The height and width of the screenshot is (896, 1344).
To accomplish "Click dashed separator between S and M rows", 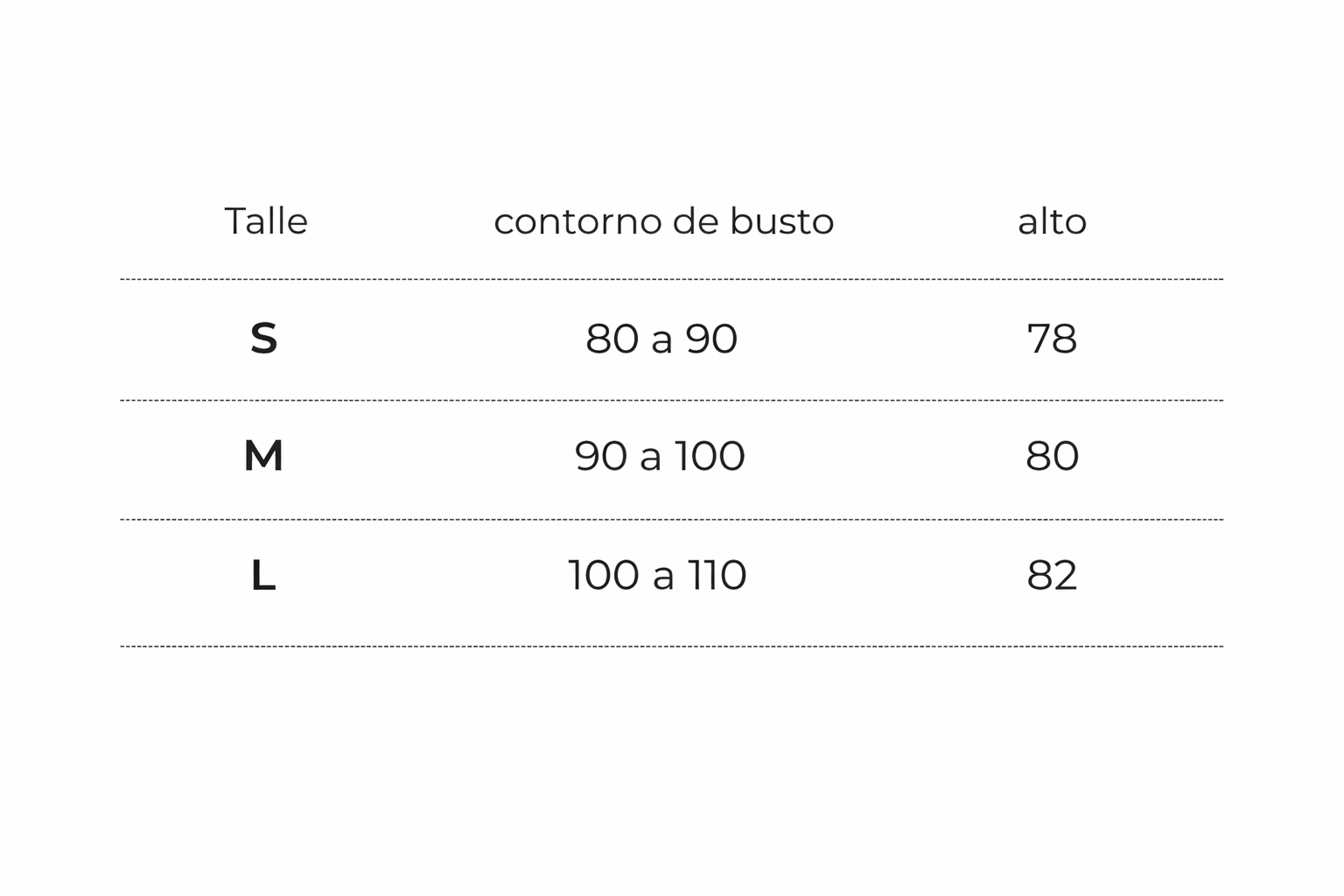I will [671, 401].
